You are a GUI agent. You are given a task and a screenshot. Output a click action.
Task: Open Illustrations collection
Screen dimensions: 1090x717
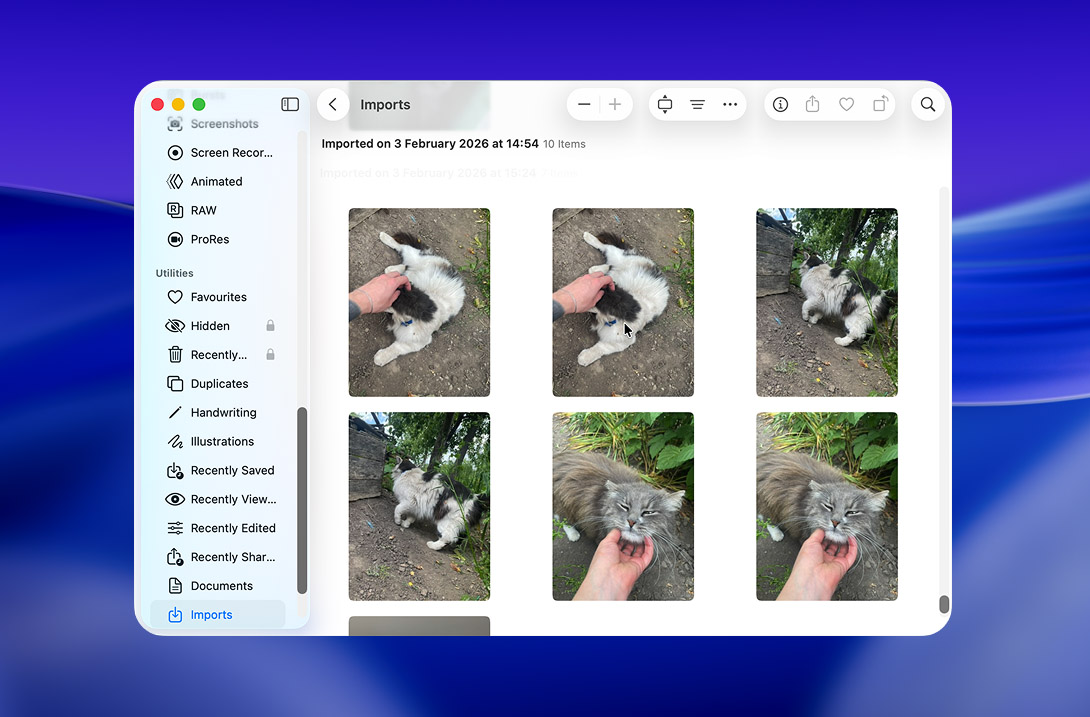pyautogui.click(x=218, y=442)
